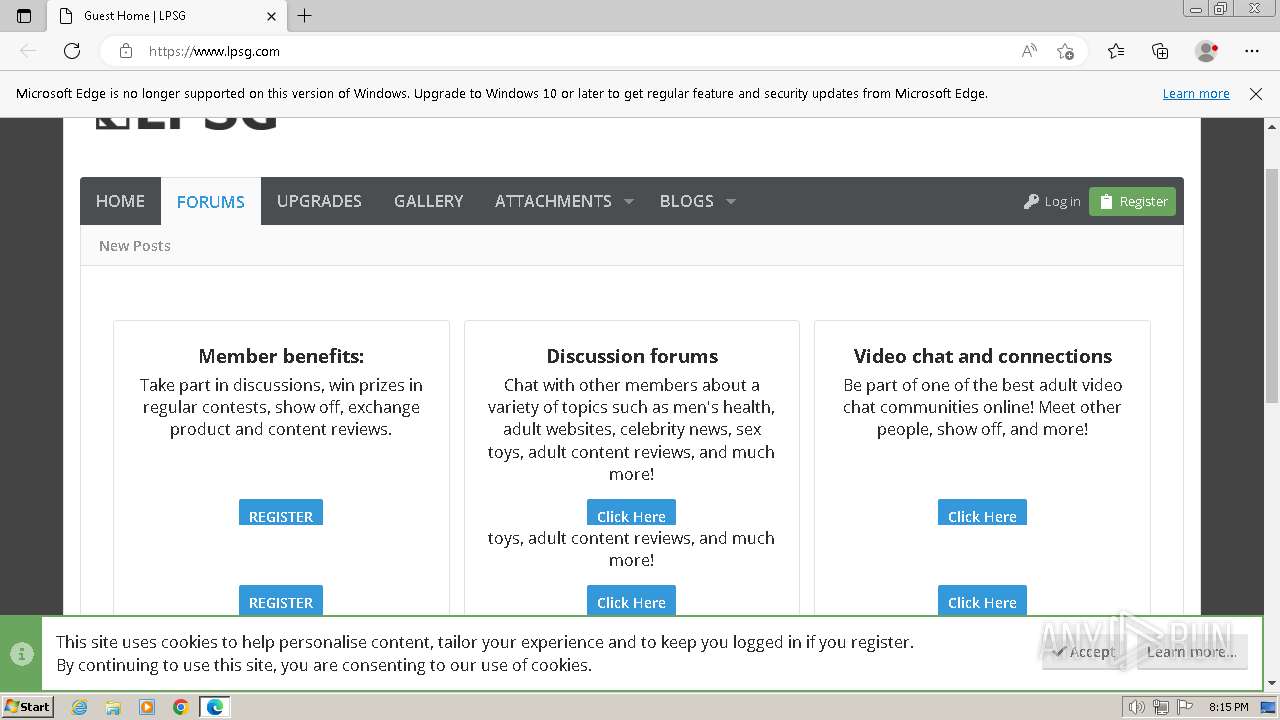Open the BLOGS navigation tab
The height and width of the screenshot is (720, 1280).
coord(686,201)
